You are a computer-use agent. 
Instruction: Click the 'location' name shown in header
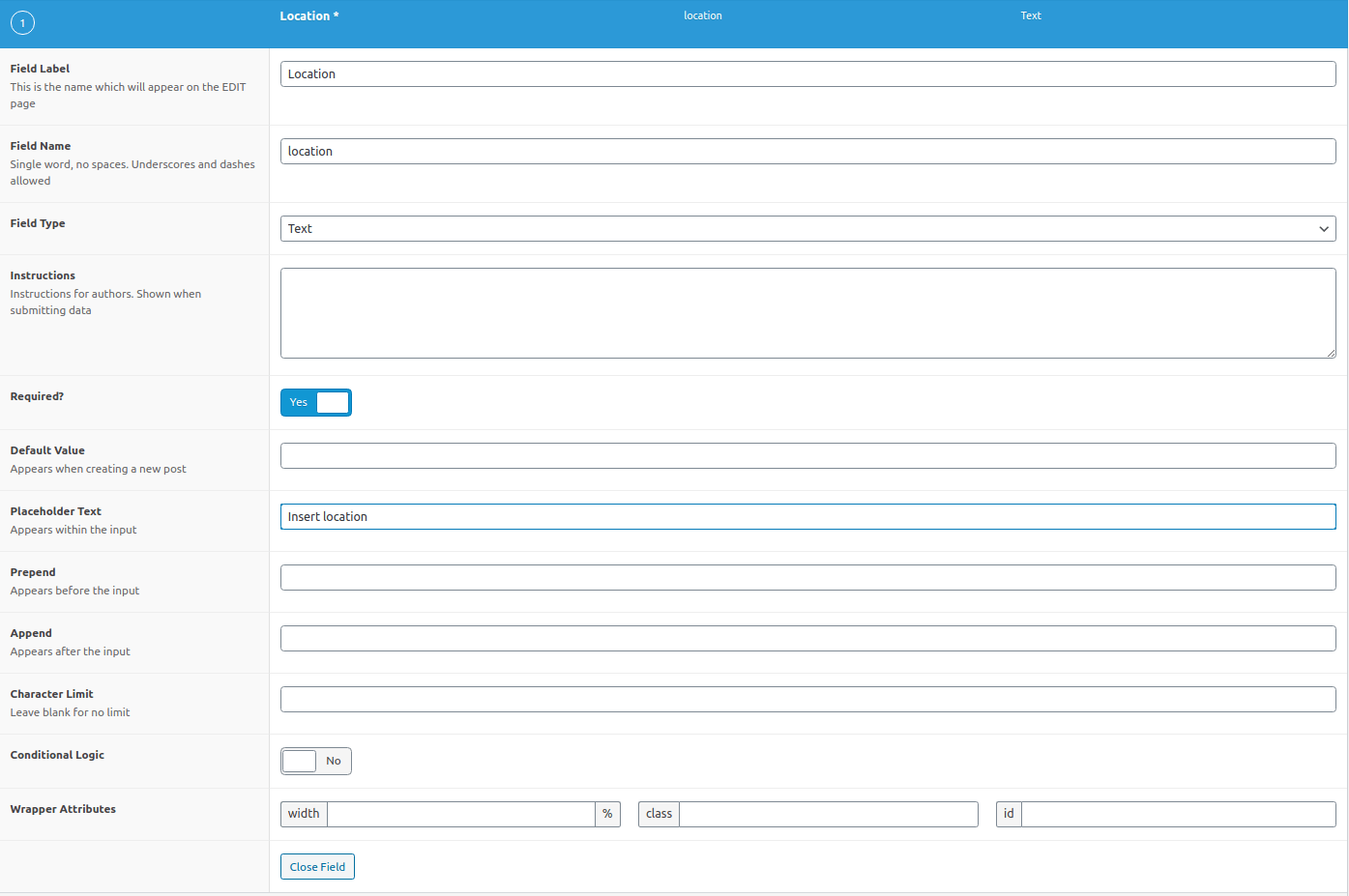pyautogui.click(x=703, y=15)
